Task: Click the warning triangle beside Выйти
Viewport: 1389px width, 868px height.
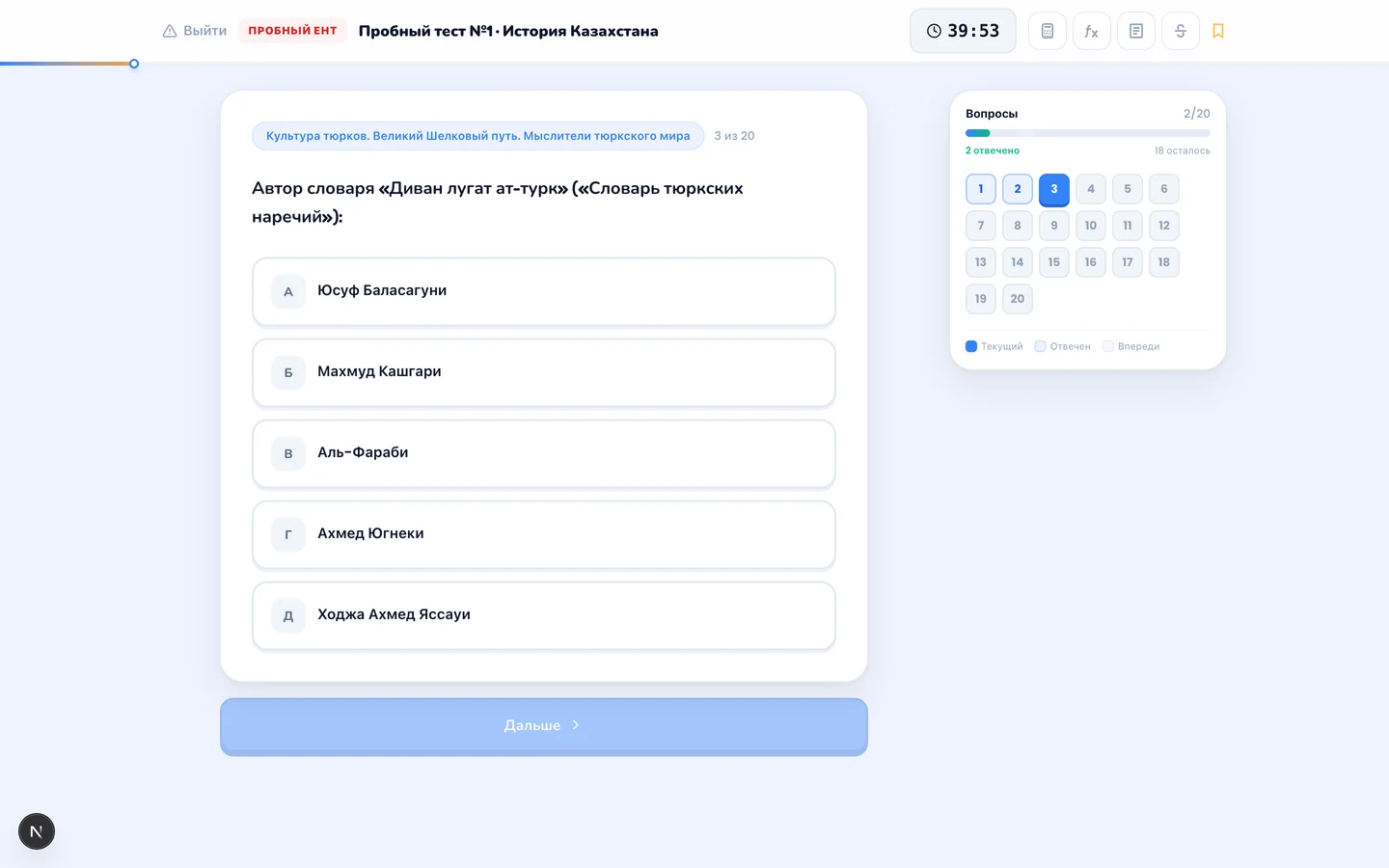Action: pos(170,31)
